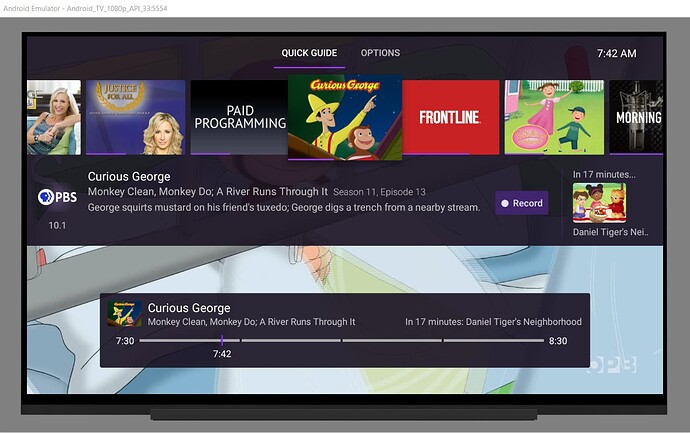This screenshot has height=433, width=690.
Task: Click the Season 11, Episode 13 label
Action: (x=379, y=192)
